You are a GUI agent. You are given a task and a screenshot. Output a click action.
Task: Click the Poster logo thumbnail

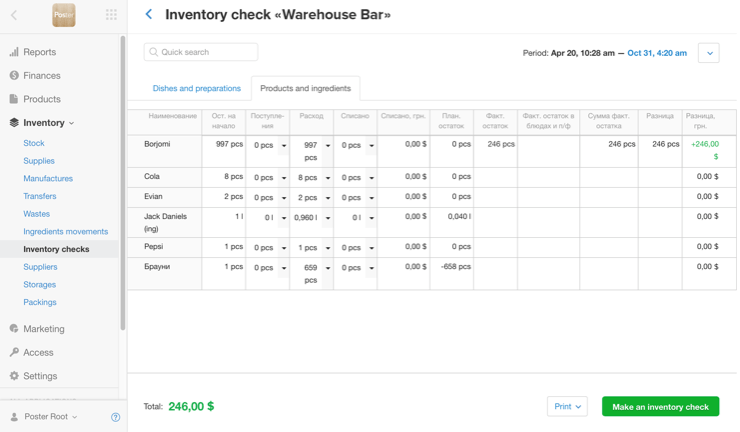[x=64, y=15]
